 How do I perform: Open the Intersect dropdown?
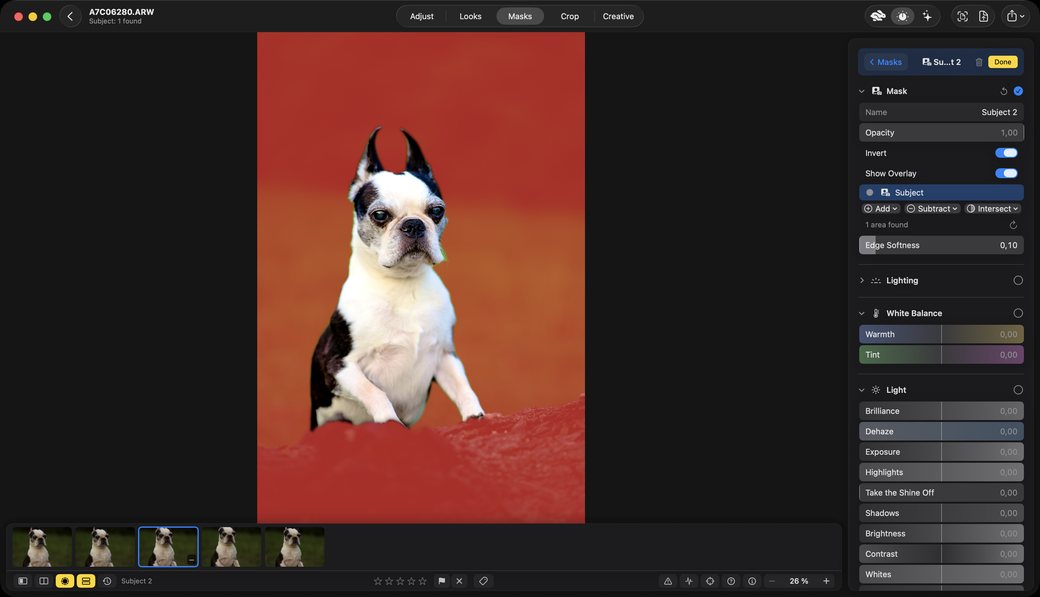(992, 208)
